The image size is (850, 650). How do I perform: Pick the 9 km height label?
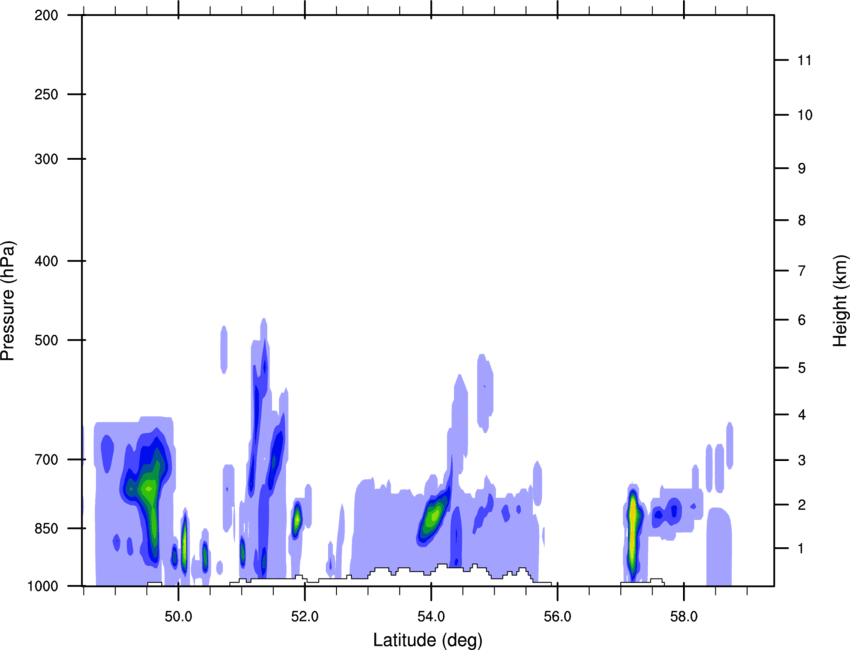coord(802,169)
